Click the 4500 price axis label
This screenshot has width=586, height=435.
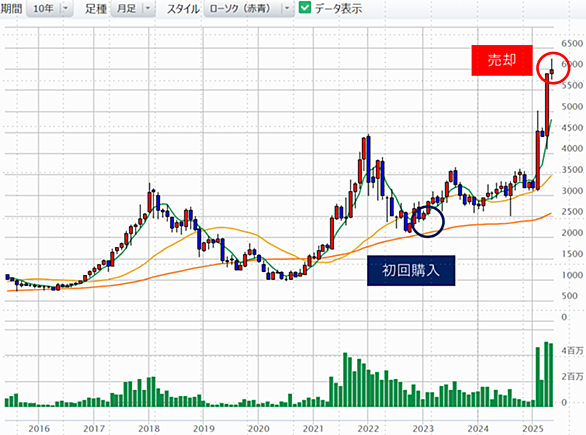572,127
